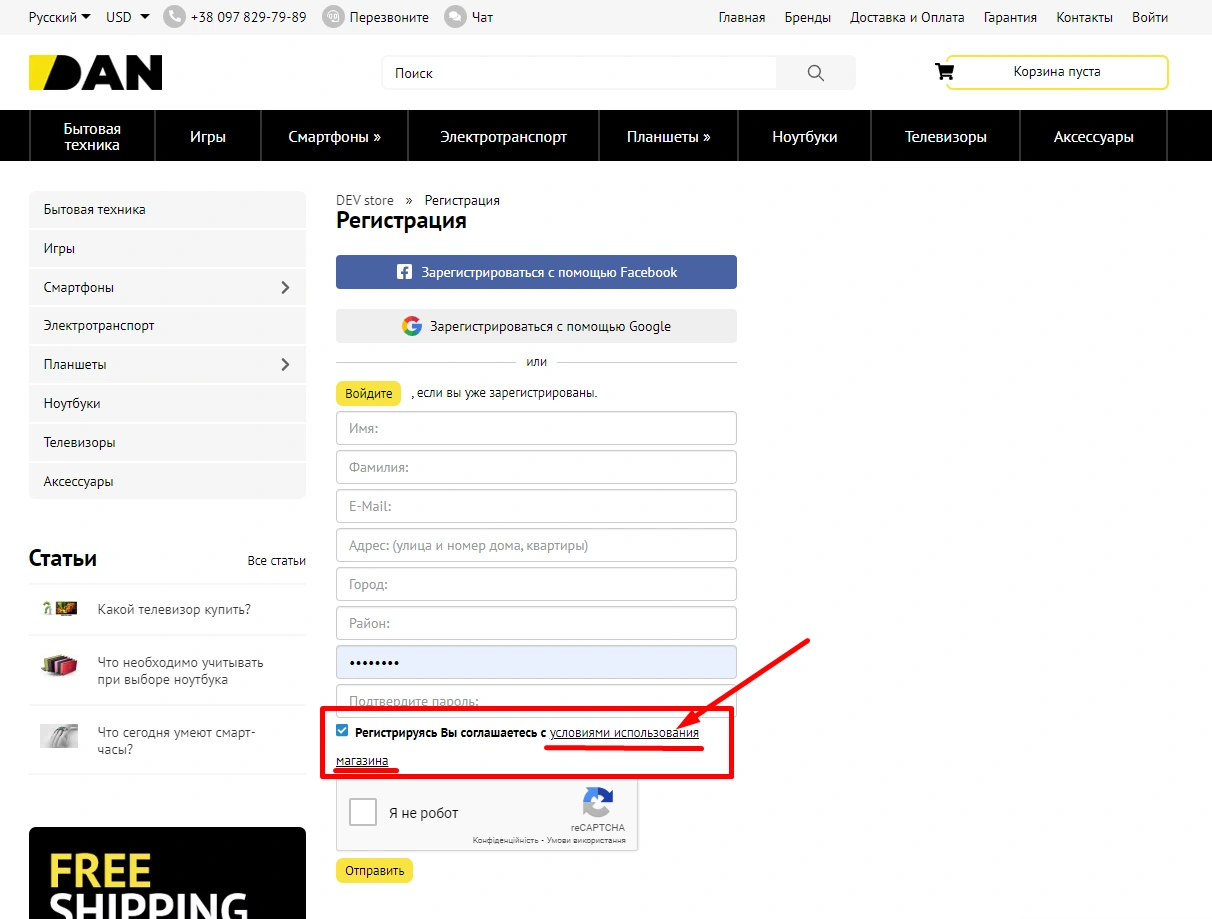The image size is (1212, 919).
Task: Open chat via the Чат bubble icon
Action: click(455, 17)
